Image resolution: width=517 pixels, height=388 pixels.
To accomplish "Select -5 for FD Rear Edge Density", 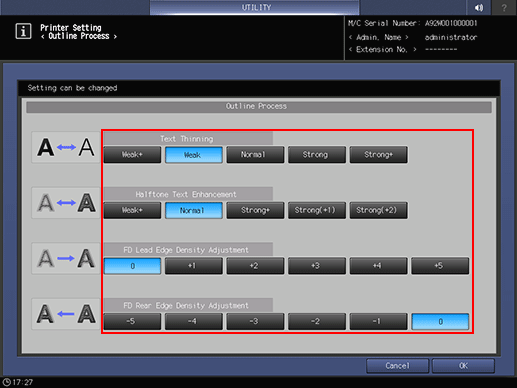I will (132, 321).
